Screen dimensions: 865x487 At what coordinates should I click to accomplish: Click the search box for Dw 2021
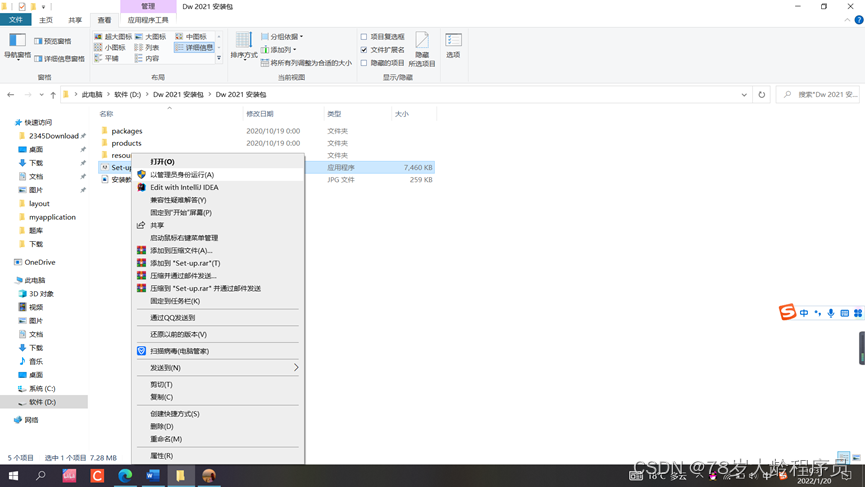[x=819, y=94]
